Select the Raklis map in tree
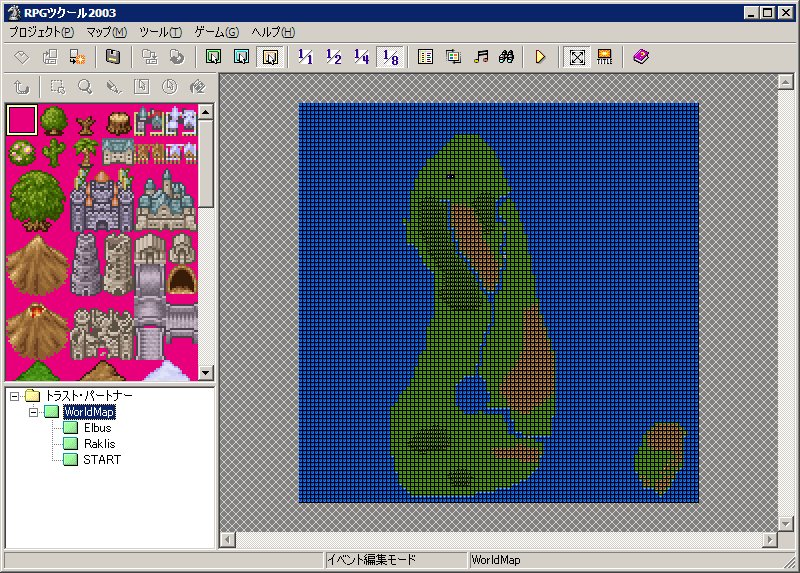Image resolution: width=800 pixels, height=573 pixels. click(x=99, y=444)
